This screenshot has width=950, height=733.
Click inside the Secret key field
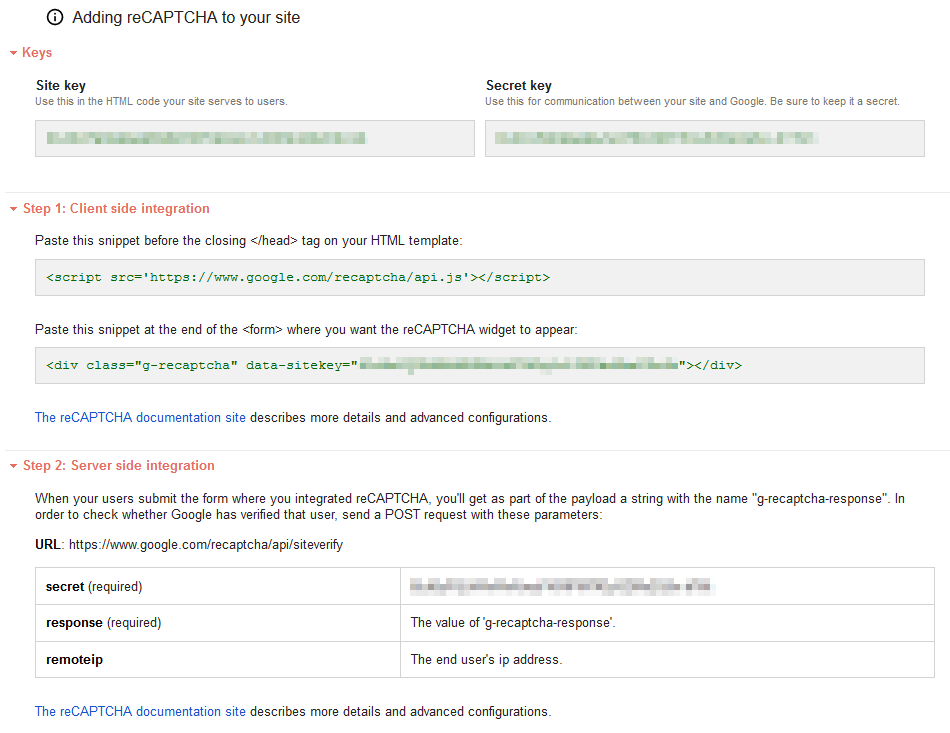(704, 138)
